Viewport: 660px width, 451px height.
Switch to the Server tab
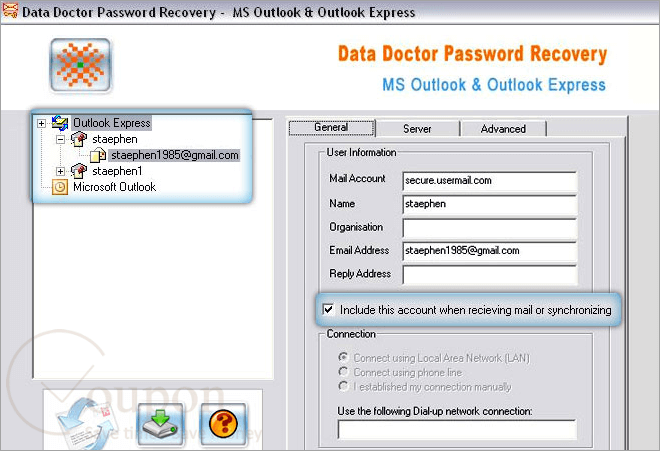(x=417, y=129)
